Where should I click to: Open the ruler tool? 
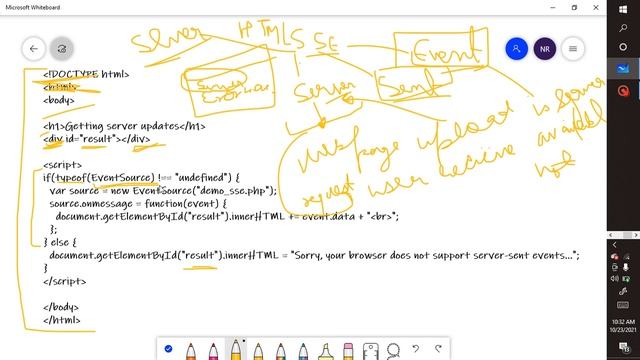point(371,351)
